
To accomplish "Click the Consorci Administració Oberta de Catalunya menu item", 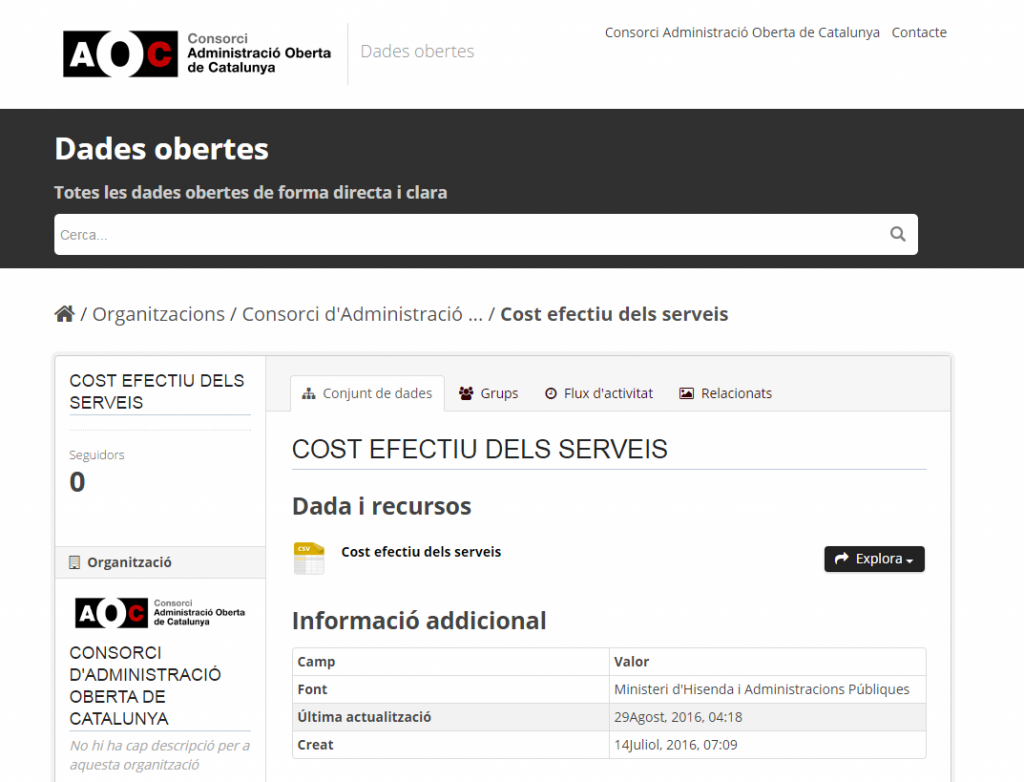I will point(740,32).
